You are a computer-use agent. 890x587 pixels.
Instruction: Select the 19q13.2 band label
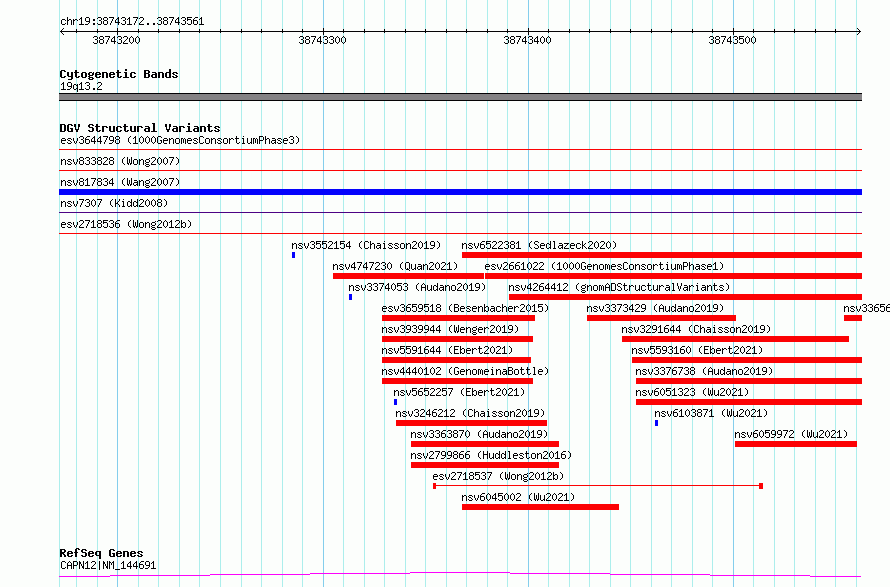click(x=81, y=86)
